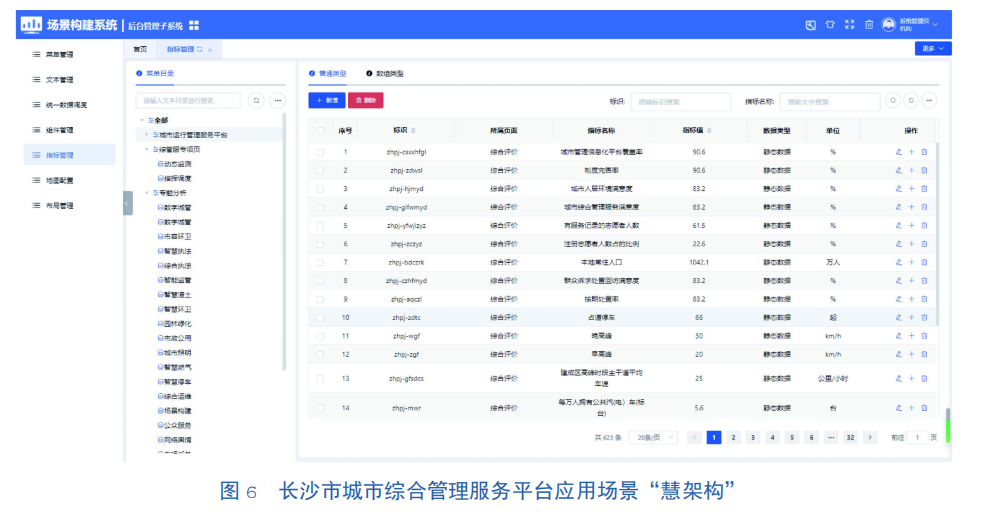984x515 pixels.
Task: Click the round reset icon above table
Action: (911, 100)
